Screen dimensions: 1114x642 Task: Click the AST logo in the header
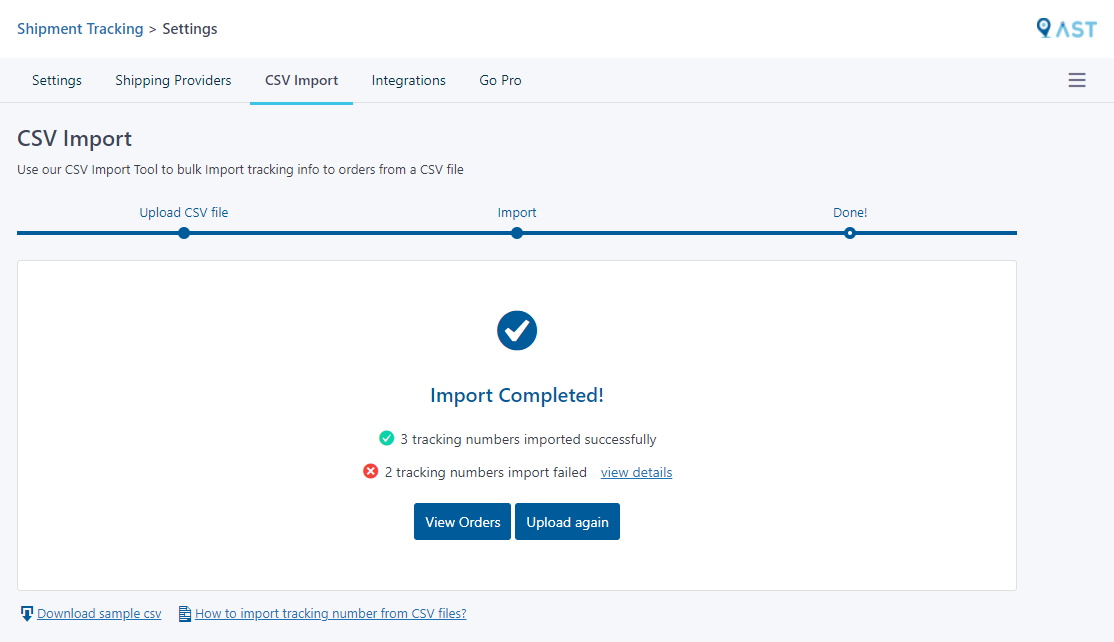tap(1067, 28)
